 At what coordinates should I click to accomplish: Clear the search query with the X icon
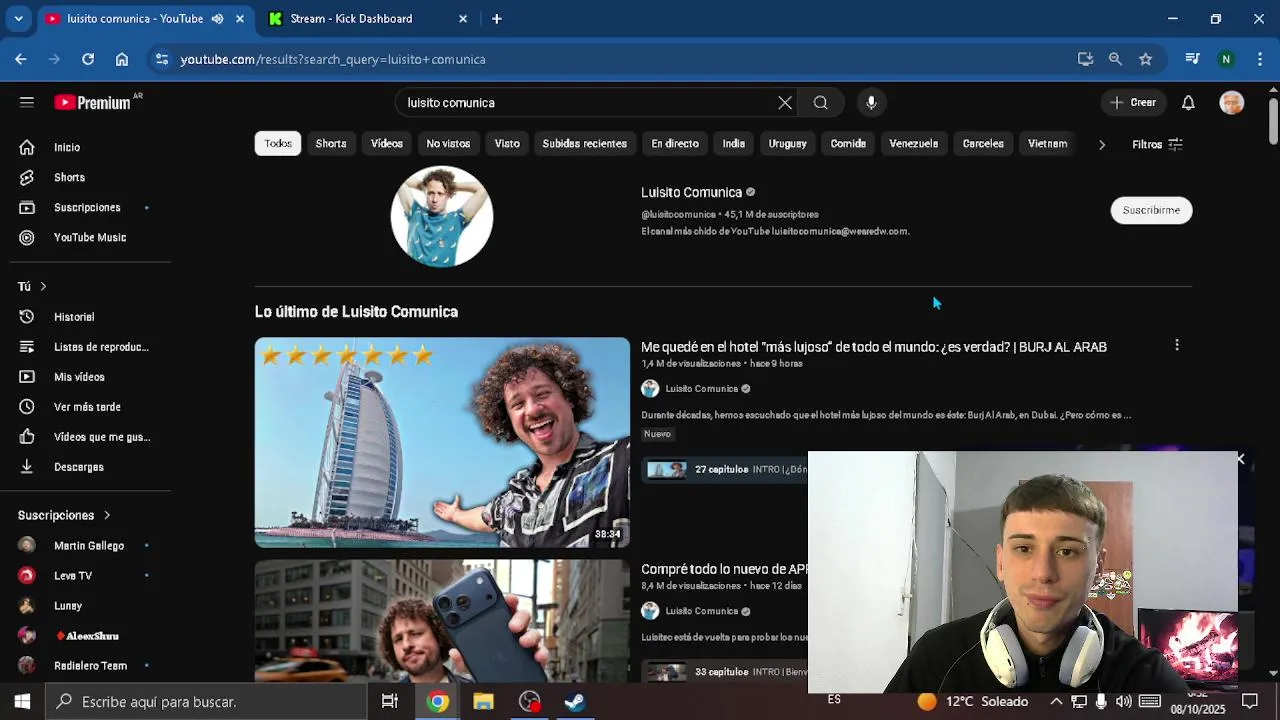785,102
